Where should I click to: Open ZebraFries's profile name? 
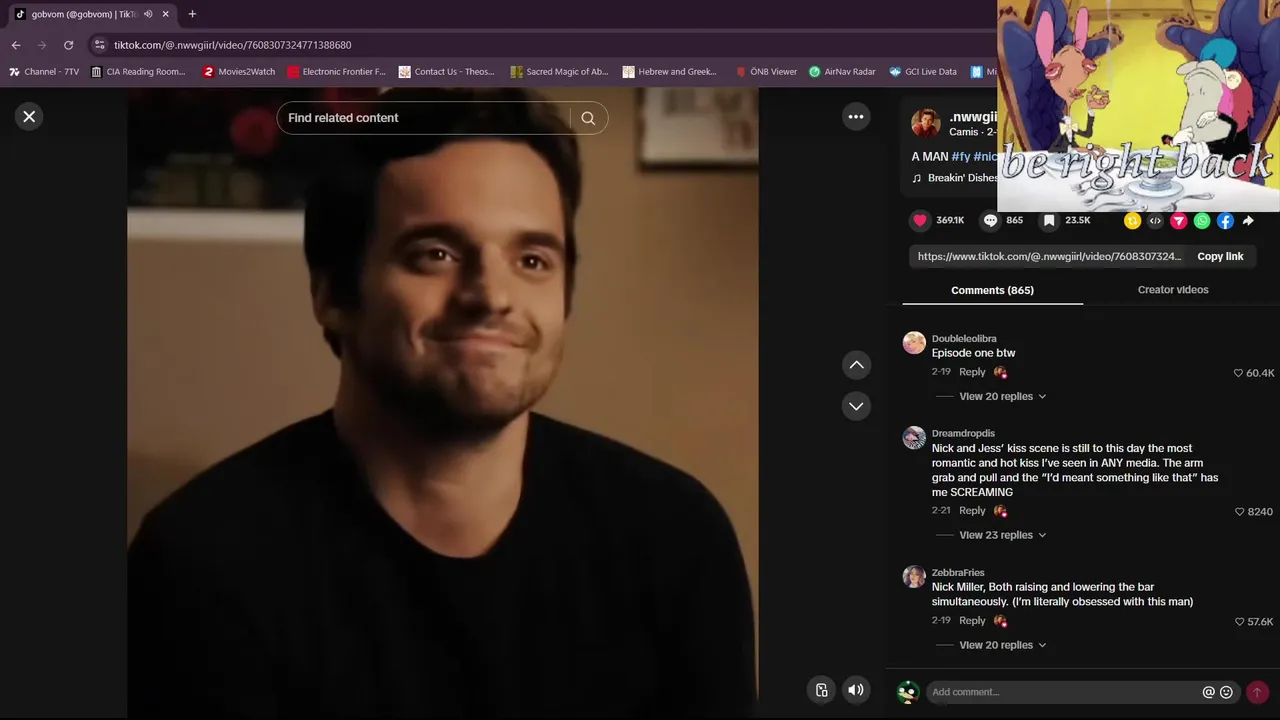pos(958,573)
